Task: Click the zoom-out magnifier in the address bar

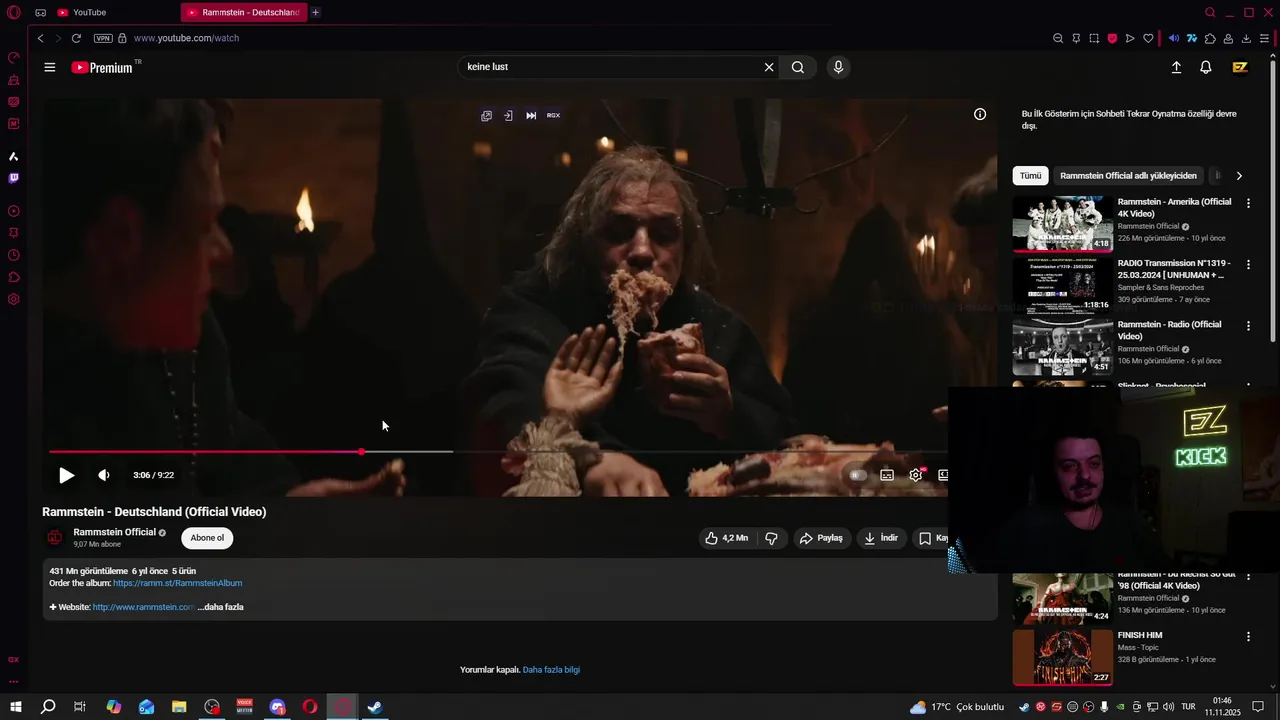Action: pos(1058,38)
